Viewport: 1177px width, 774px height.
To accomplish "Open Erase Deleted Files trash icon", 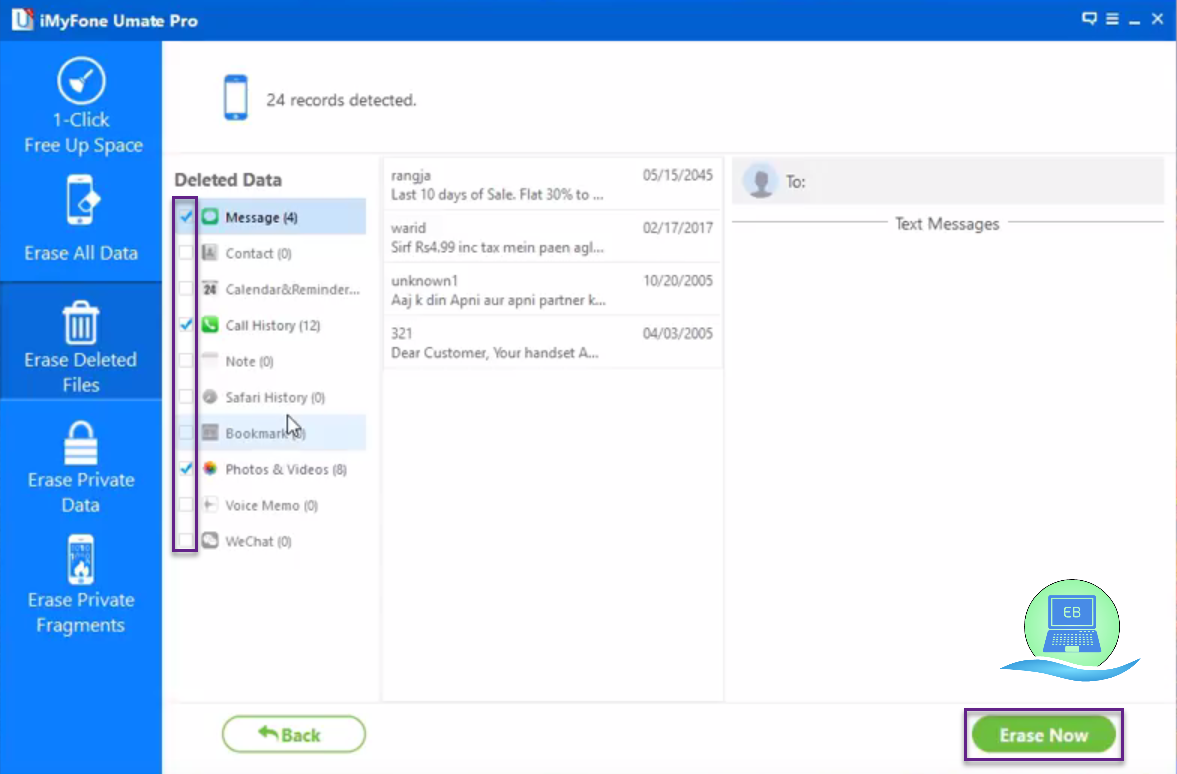I will click(80, 322).
